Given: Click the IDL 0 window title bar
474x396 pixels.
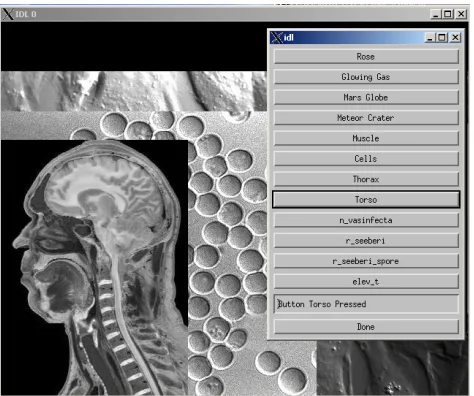Looking at the screenshot, I should point(235,14).
